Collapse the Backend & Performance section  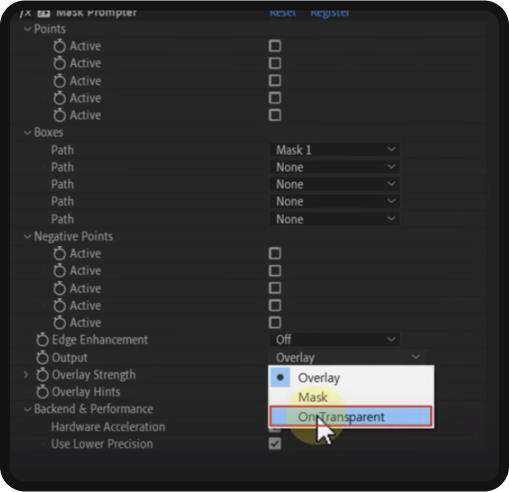click(27, 409)
